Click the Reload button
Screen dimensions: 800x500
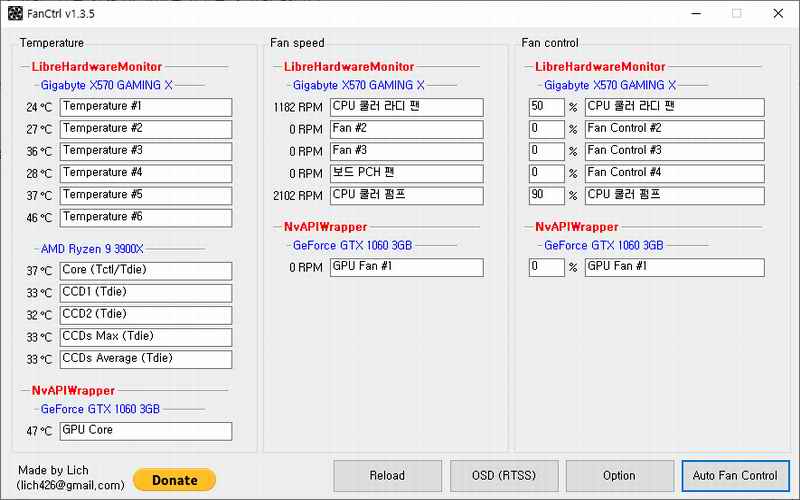[x=386, y=476]
